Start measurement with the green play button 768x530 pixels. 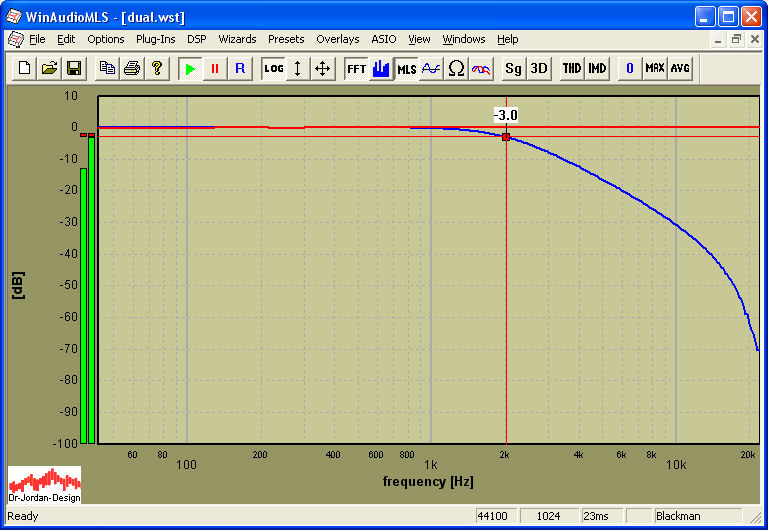(190, 68)
